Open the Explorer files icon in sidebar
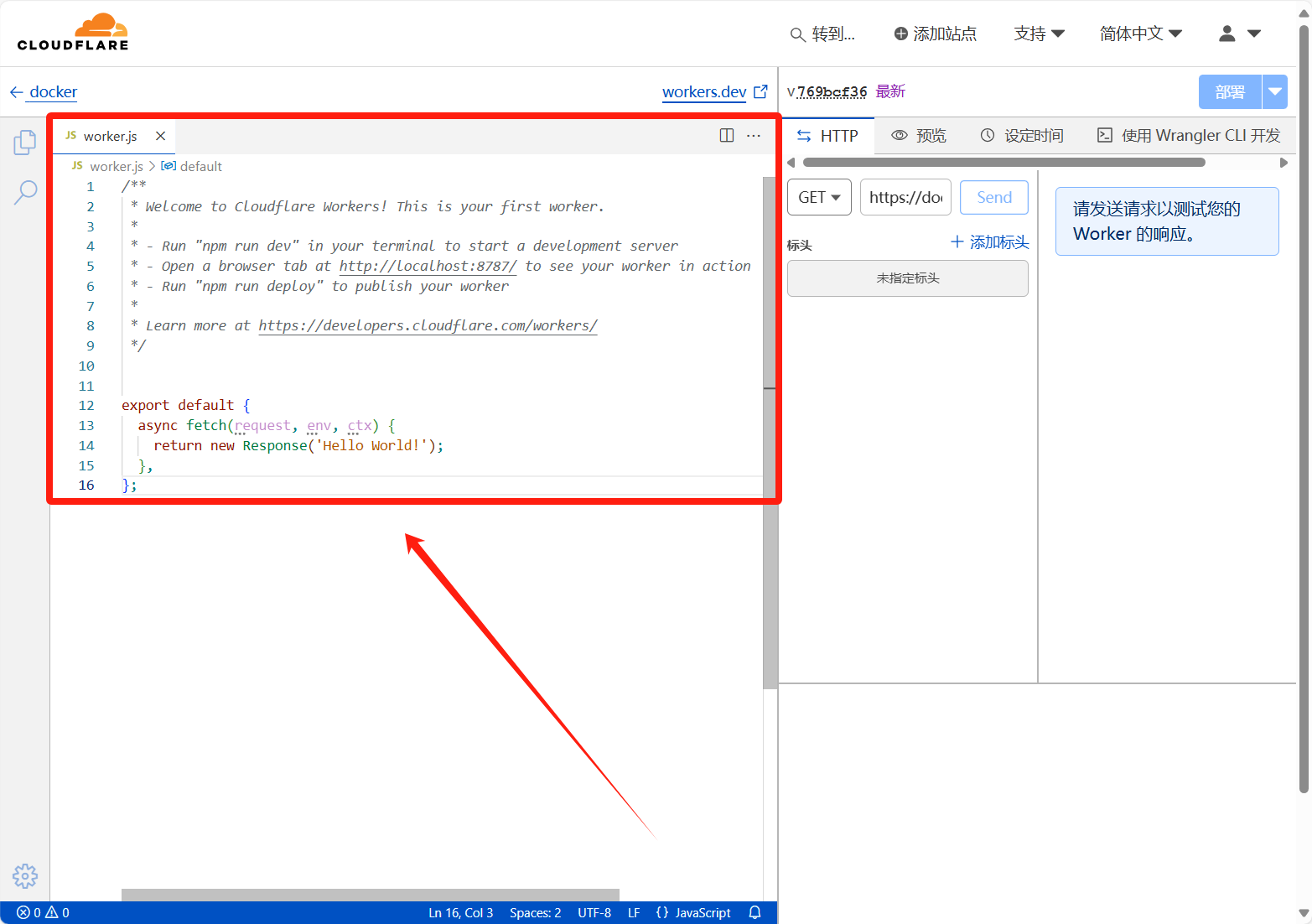Screen dimensions: 1312x924 tap(25, 143)
